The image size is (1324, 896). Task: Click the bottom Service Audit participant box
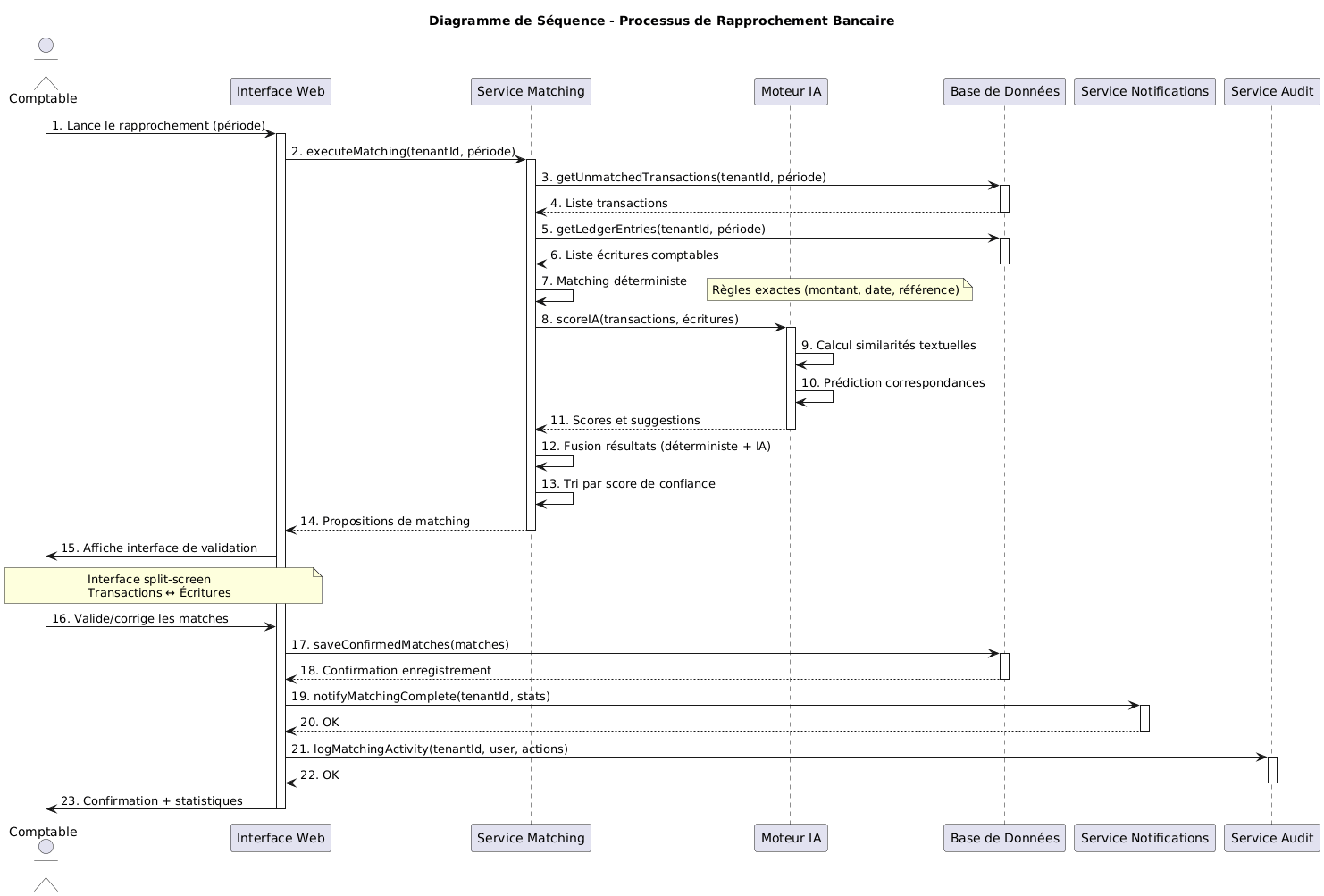click(1272, 838)
